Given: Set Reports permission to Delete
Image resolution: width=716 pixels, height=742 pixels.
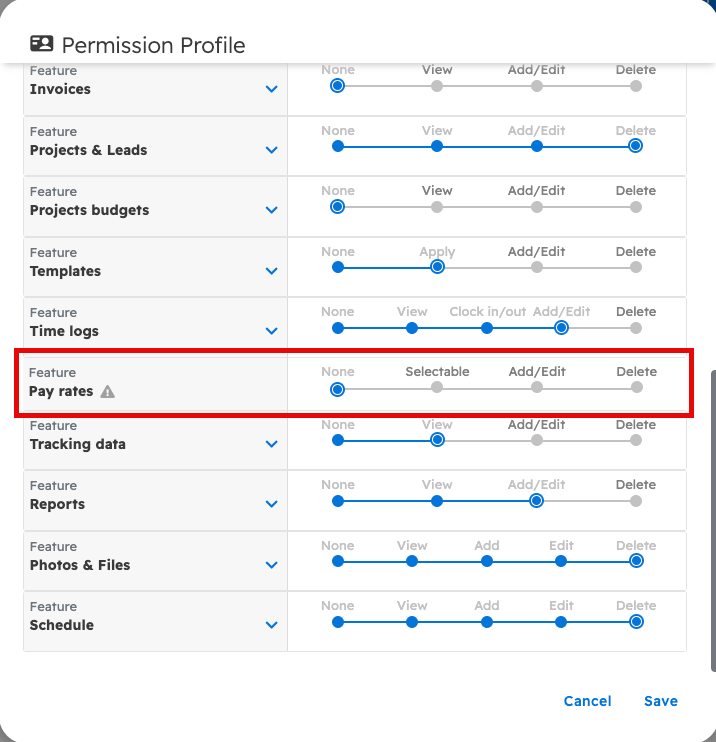Looking at the screenshot, I should (x=636, y=500).
